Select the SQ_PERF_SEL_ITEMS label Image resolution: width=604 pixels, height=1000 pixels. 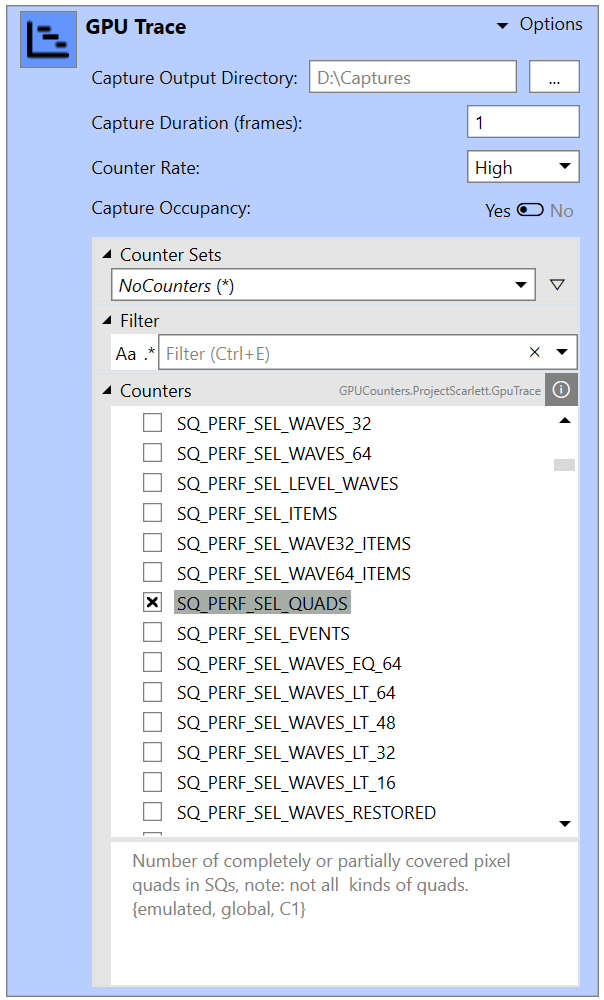point(257,513)
